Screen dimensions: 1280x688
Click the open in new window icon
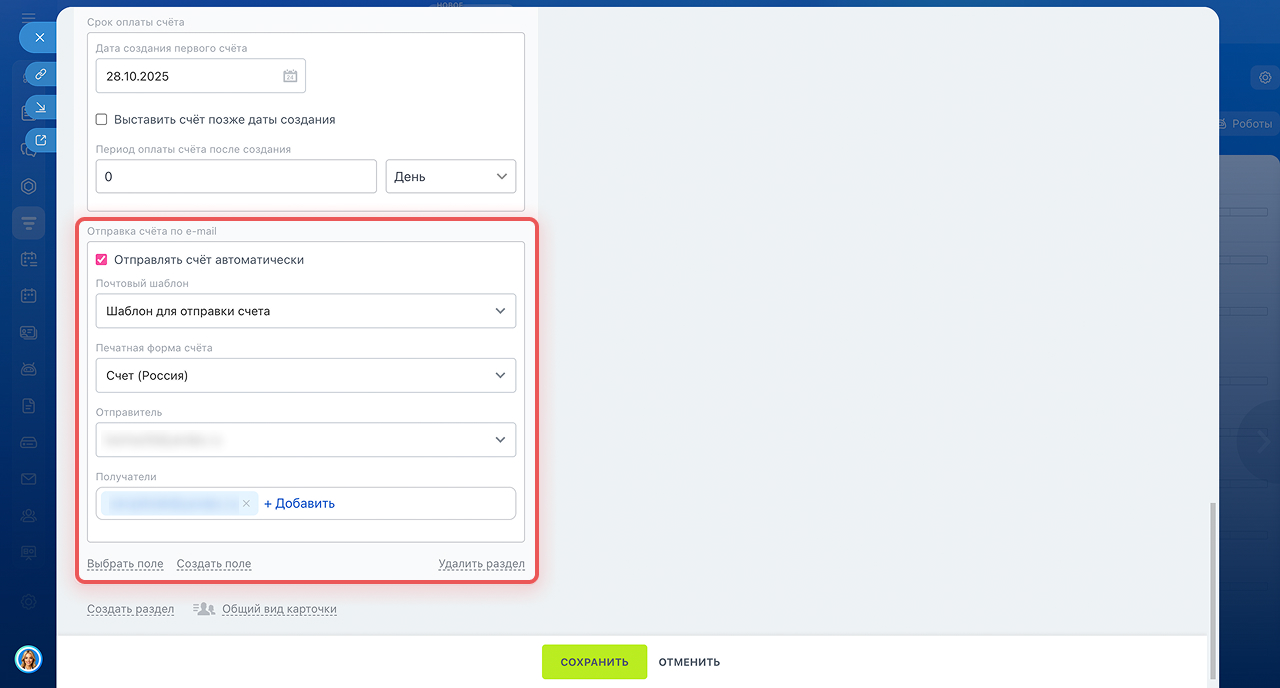[x=41, y=140]
